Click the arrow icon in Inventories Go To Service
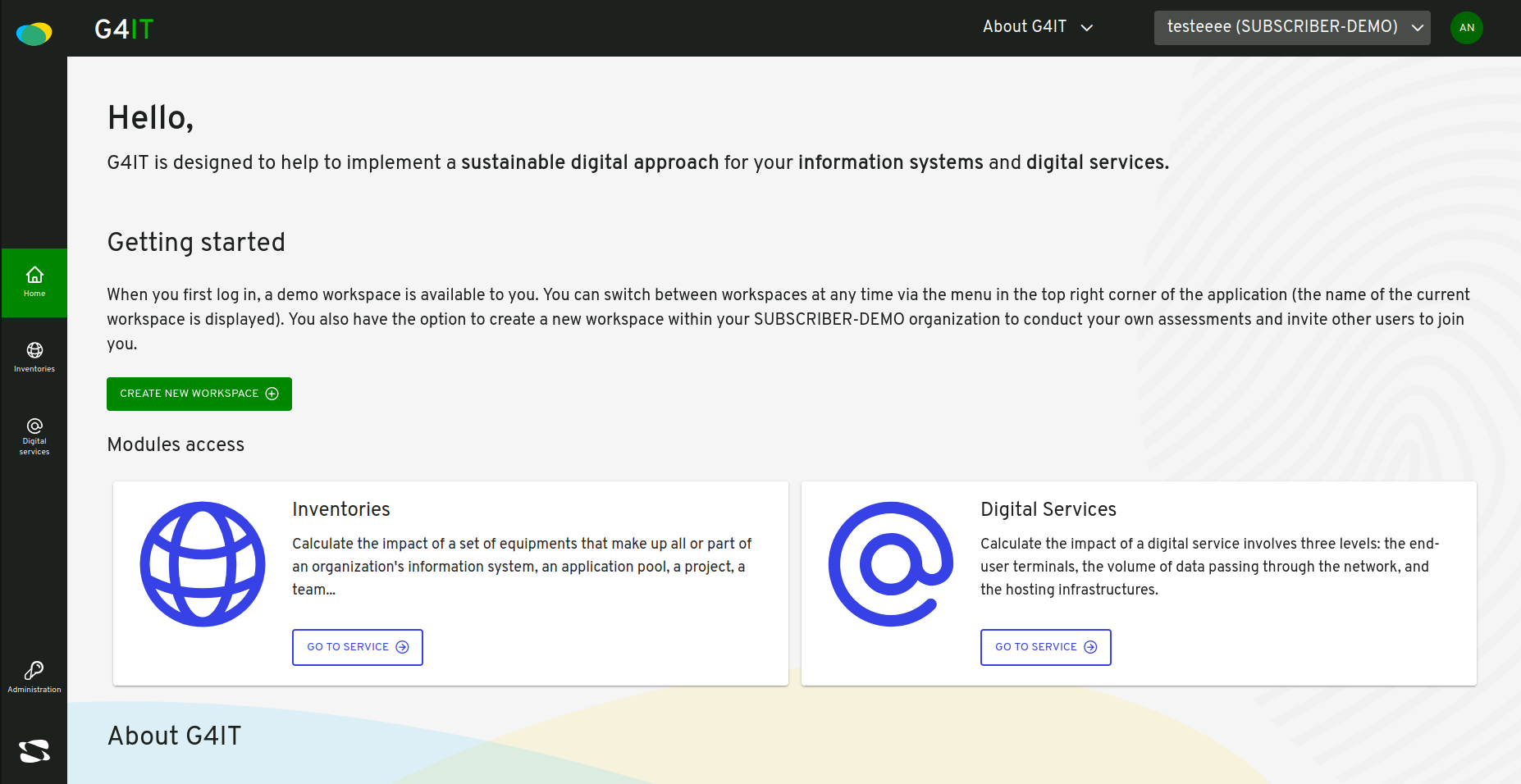Image resolution: width=1521 pixels, height=784 pixels. (x=402, y=647)
